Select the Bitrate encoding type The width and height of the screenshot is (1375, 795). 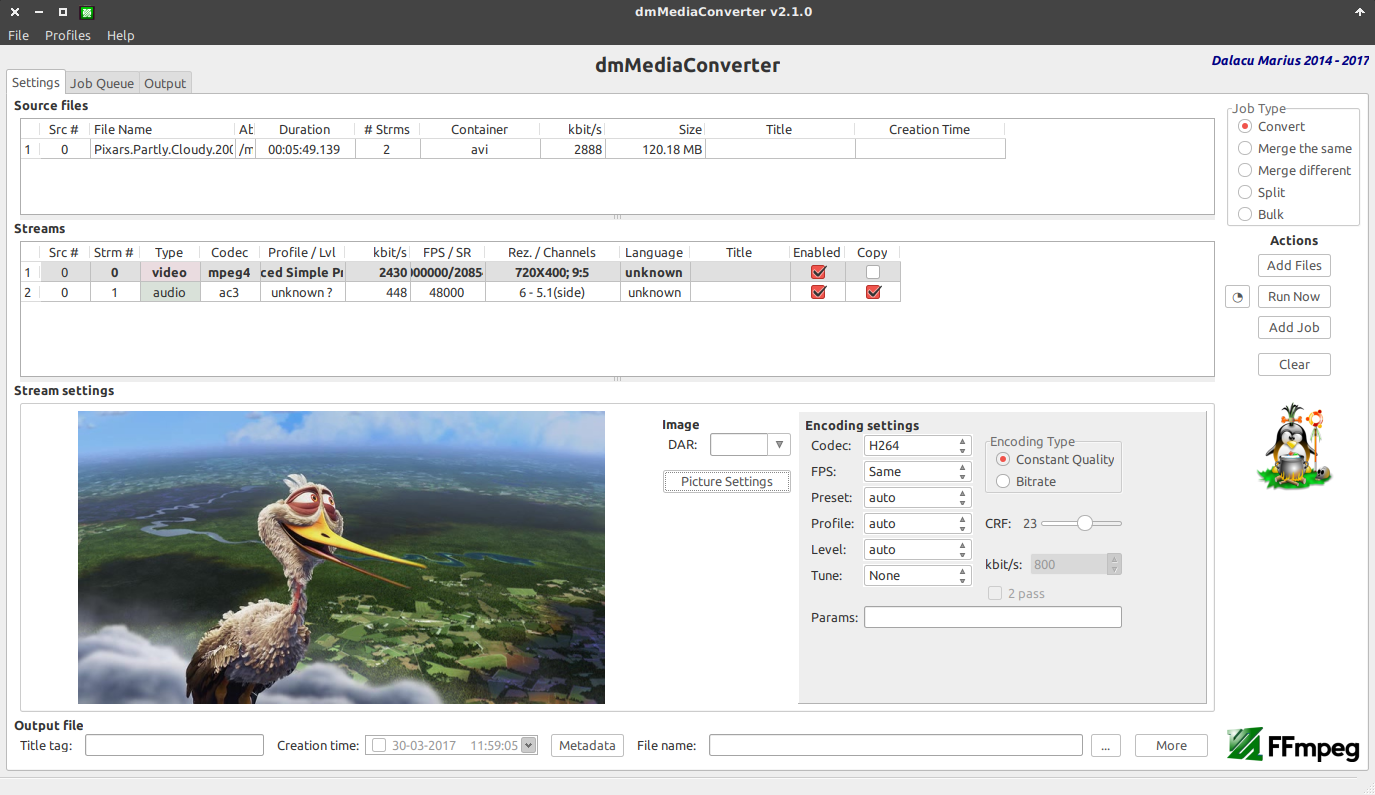1002,480
